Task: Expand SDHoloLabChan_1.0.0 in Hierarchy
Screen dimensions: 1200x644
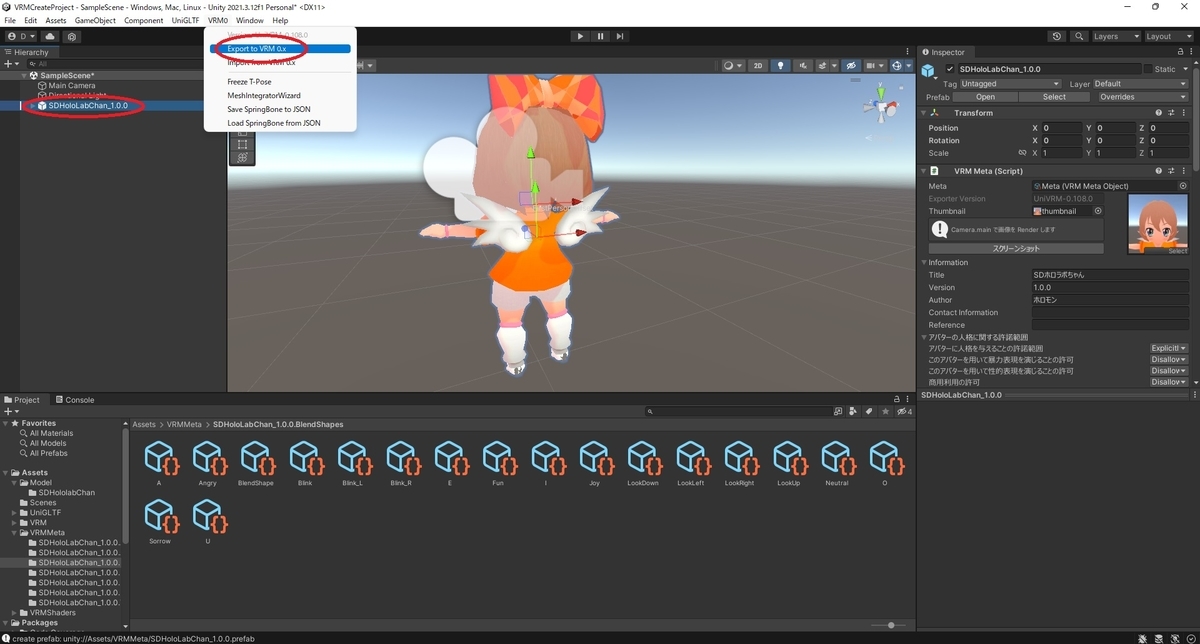Action: [32, 106]
